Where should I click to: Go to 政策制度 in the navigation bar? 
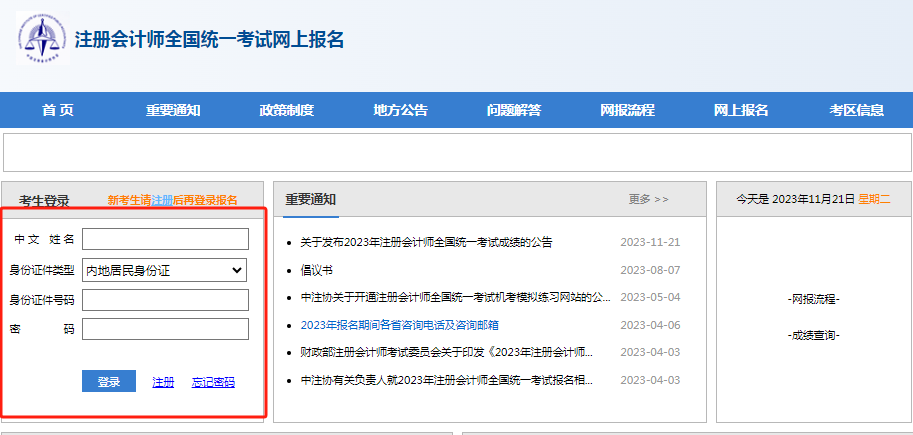(286, 110)
